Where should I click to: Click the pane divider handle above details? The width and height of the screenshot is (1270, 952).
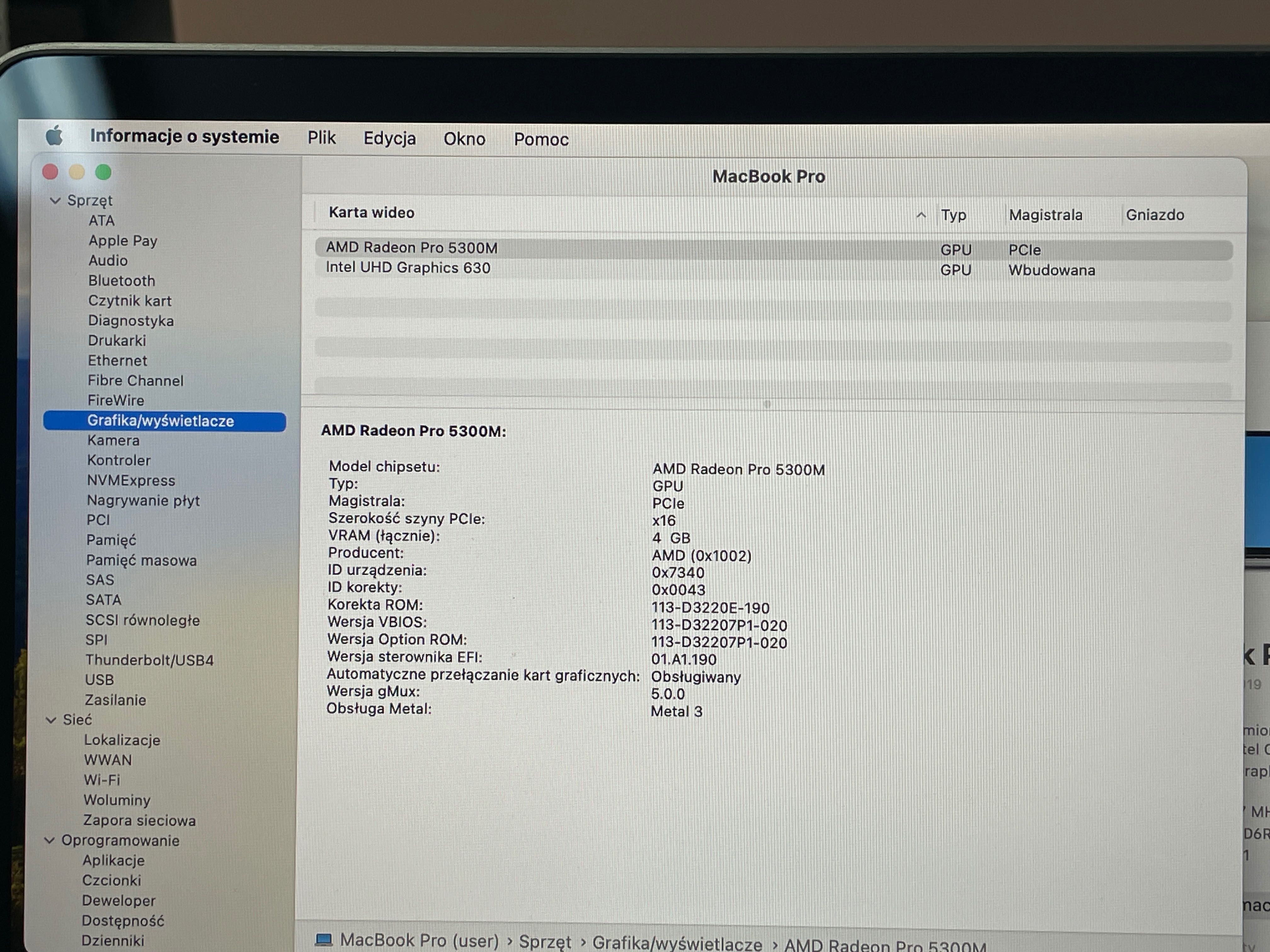tap(768, 404)
